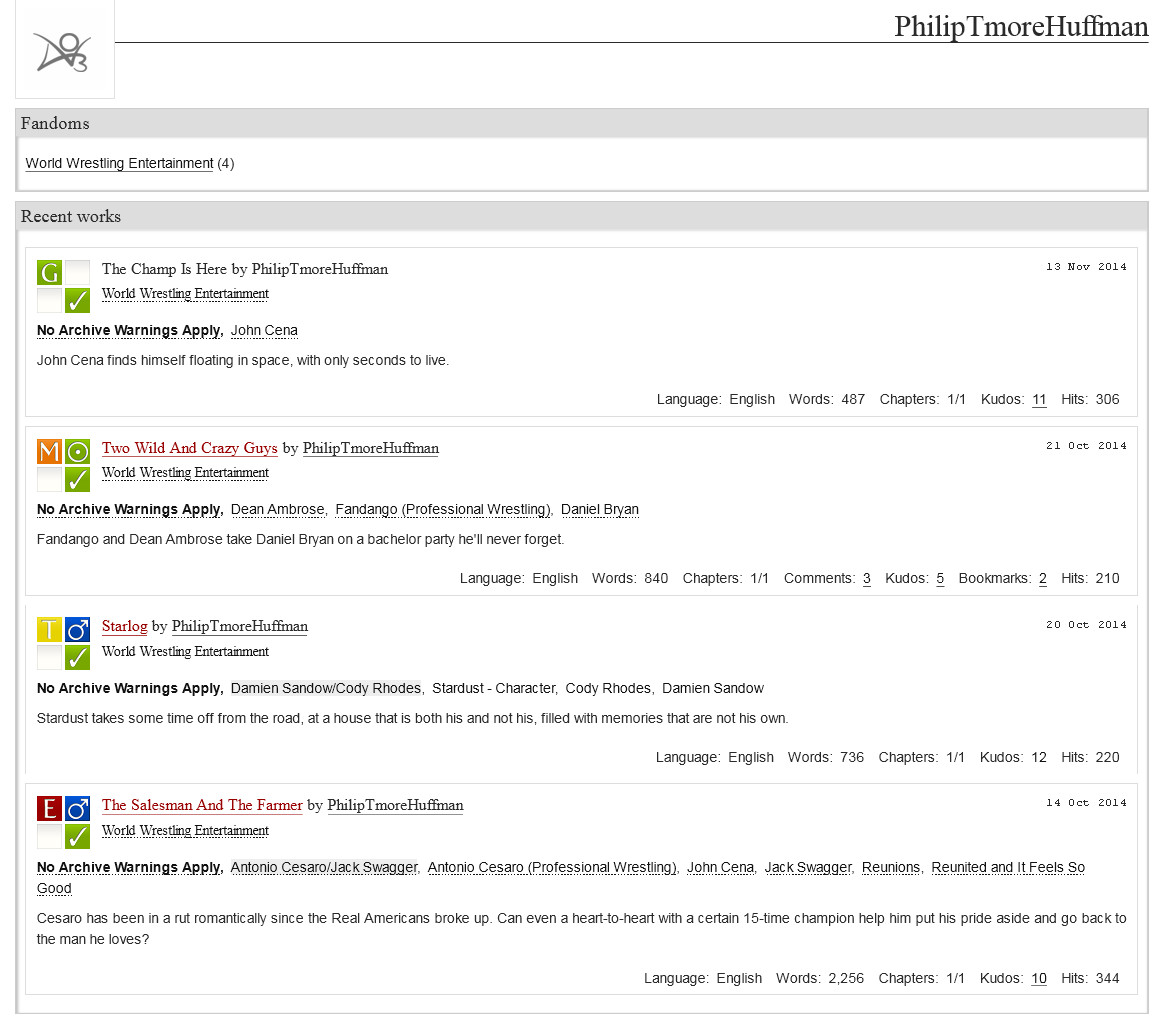Open World Wrestling Entertainment under Fandoms
The height and width of the screenshot is (1022, 1154).
(x=119, y=163)
